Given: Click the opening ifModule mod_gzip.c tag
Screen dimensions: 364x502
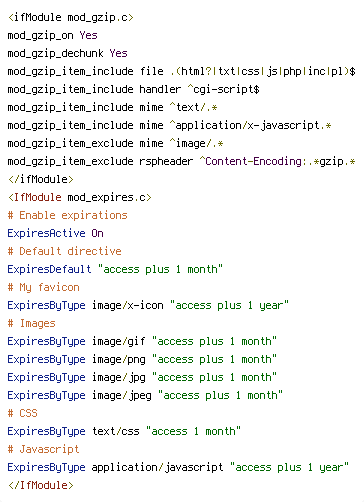Looking at the screenshot, I should click(x=71, y=17).
